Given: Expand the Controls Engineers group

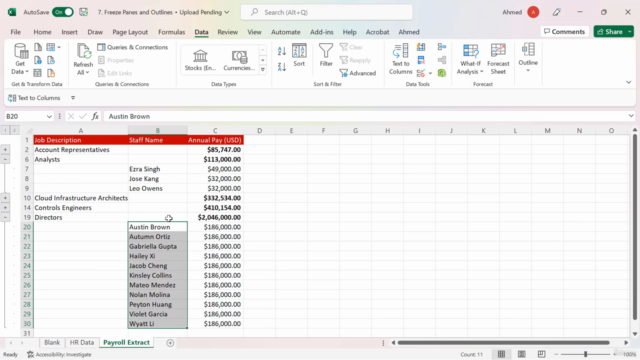Looking at the screenshot, I should [x=5, y=208].
